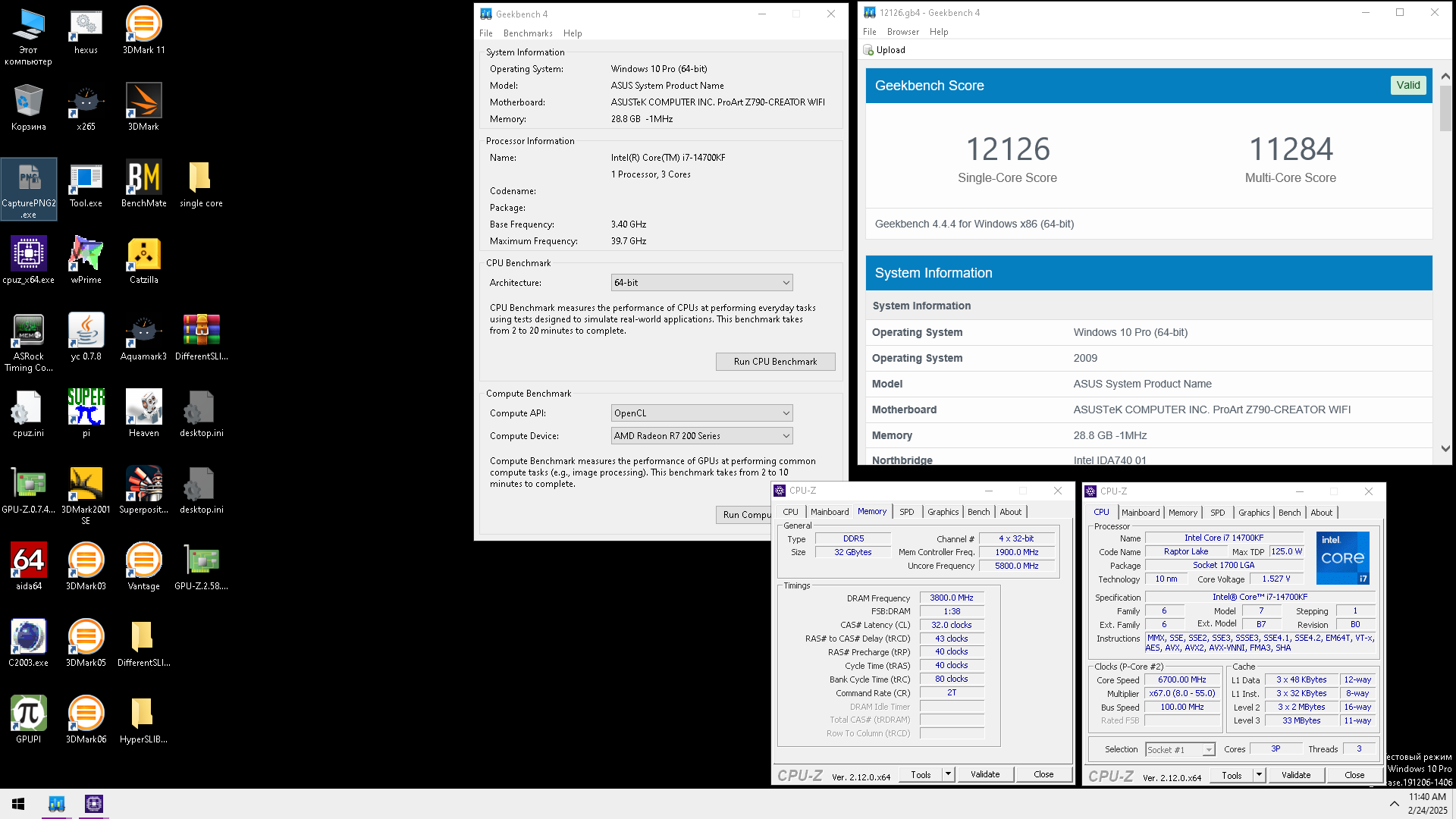This screenshot has width=1456, height=819.
Task: Switch to Mainboard tab in right CPU-Z window
Action: pos(1141,513)
